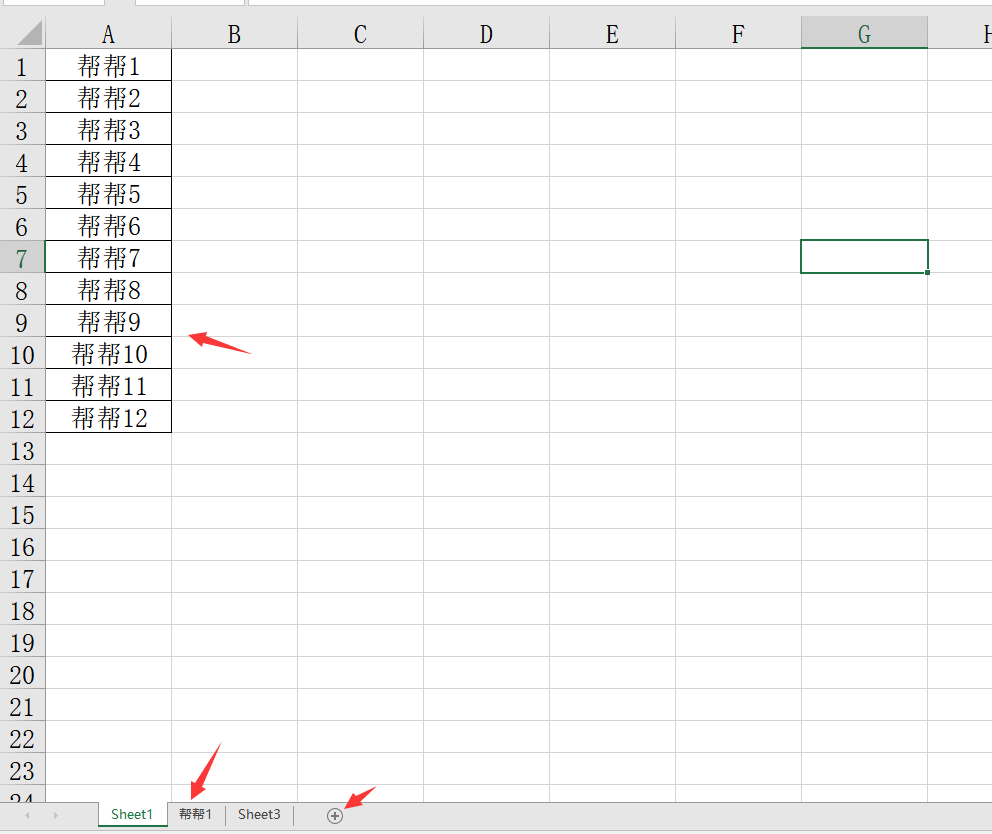992x834 pixels.
Task: Click cell containing 帮帮2
Action: pos(108,97)
